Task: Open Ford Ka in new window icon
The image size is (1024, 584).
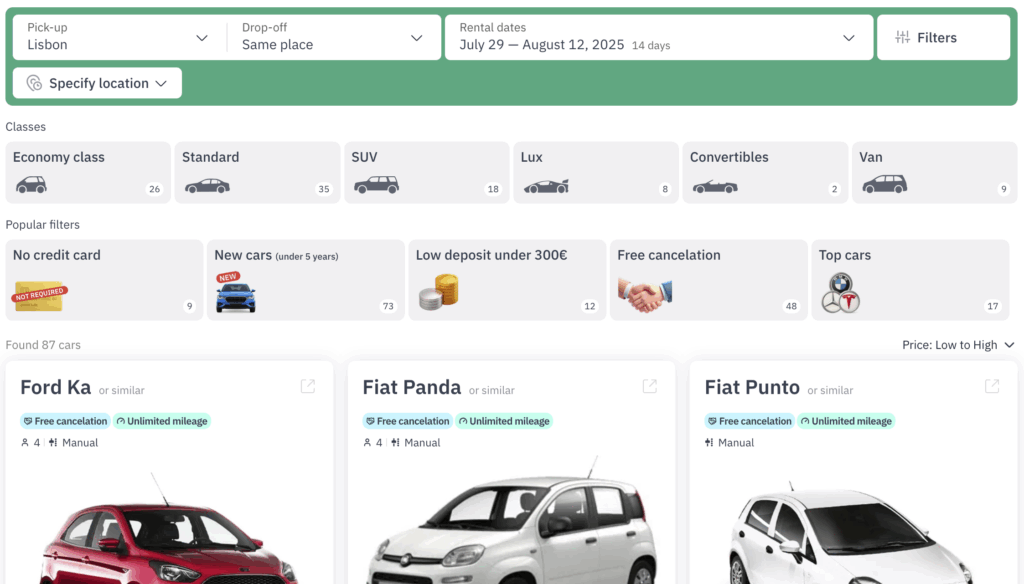Action: coord(308,386)
